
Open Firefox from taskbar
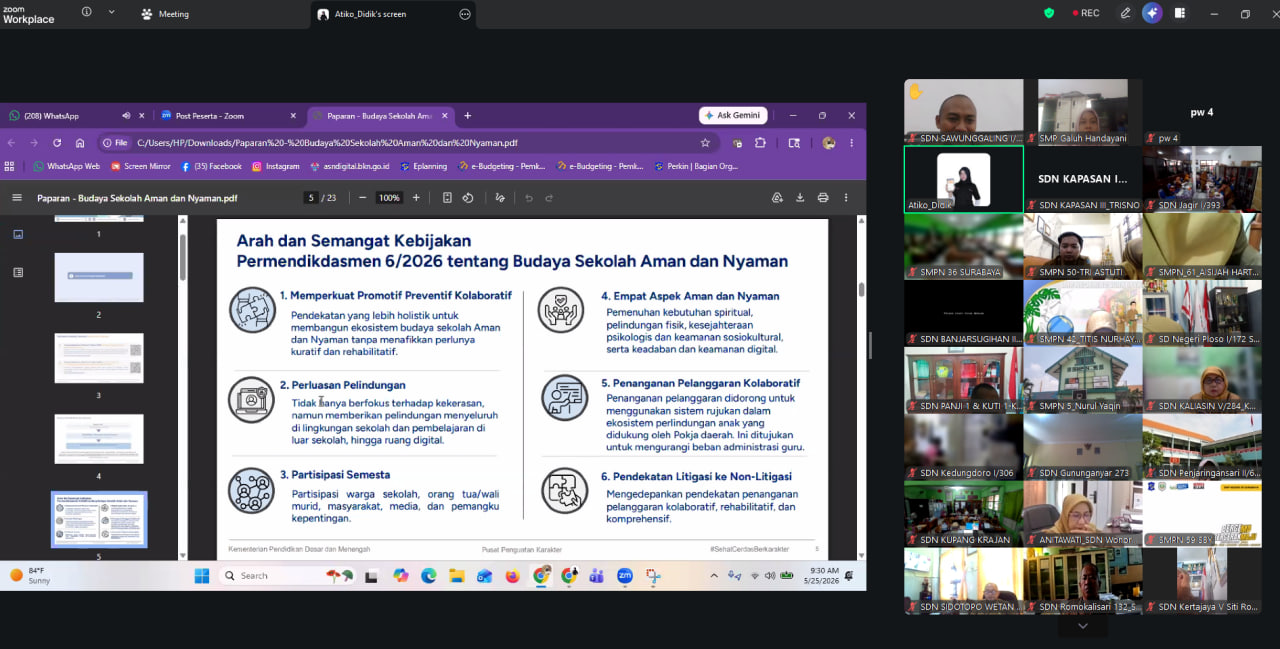[x=513, y=575]
